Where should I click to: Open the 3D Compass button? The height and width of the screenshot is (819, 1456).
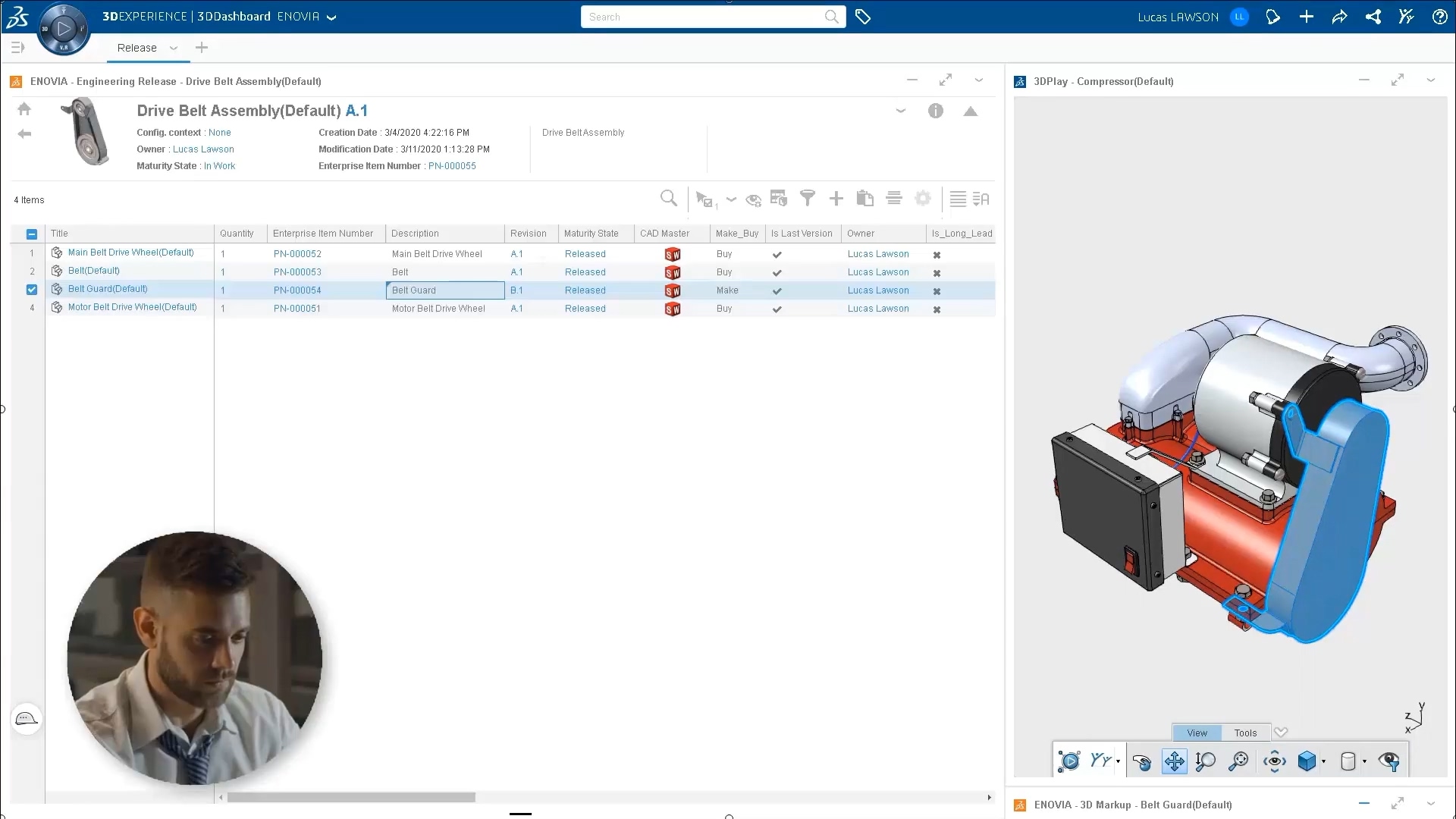pyautogui.click(x=64, y=29)
